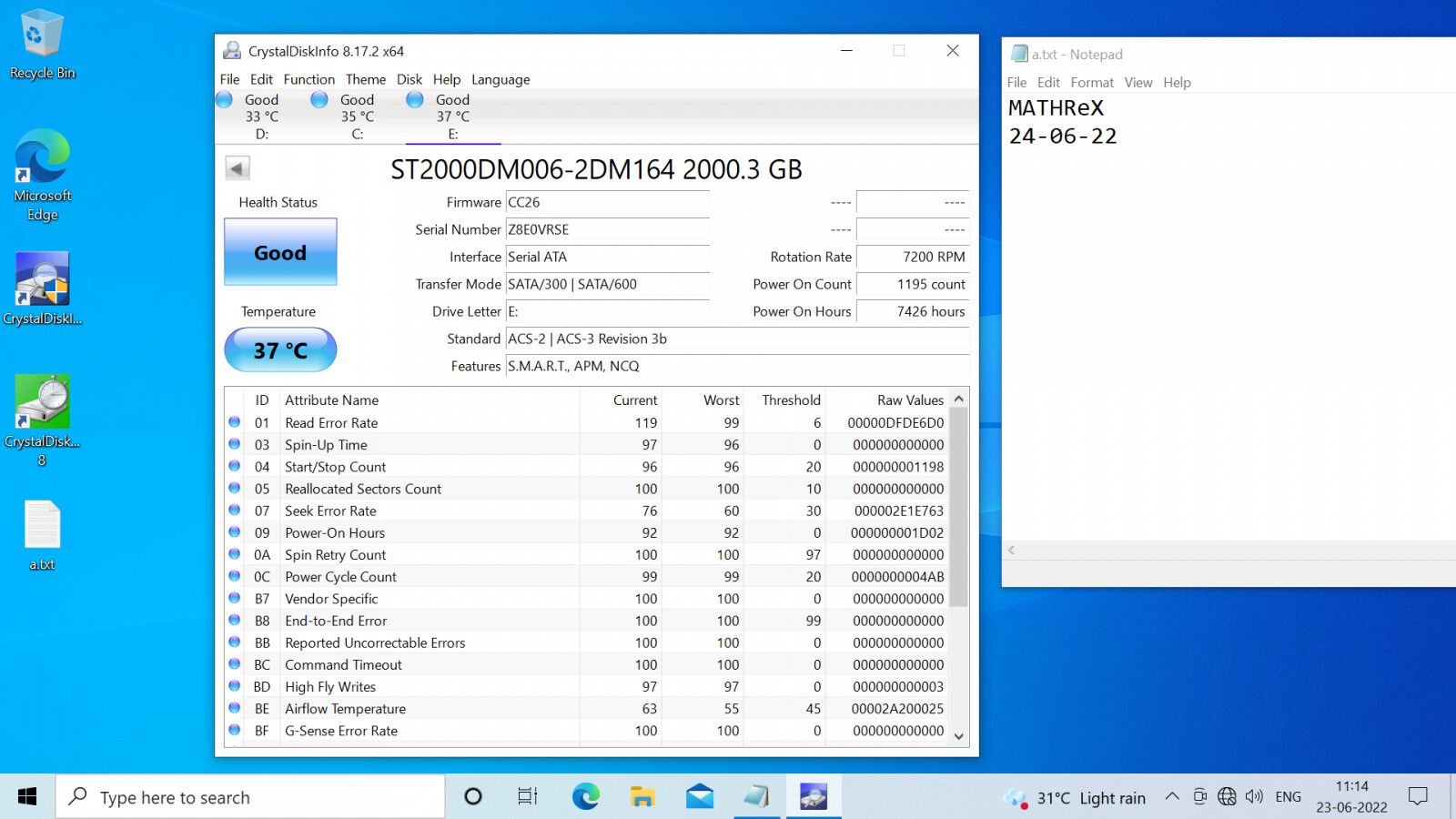Viewport: 1456px width, 819px height.
Task: Click the previous disk arrow icon
Action: click(238, 168)
